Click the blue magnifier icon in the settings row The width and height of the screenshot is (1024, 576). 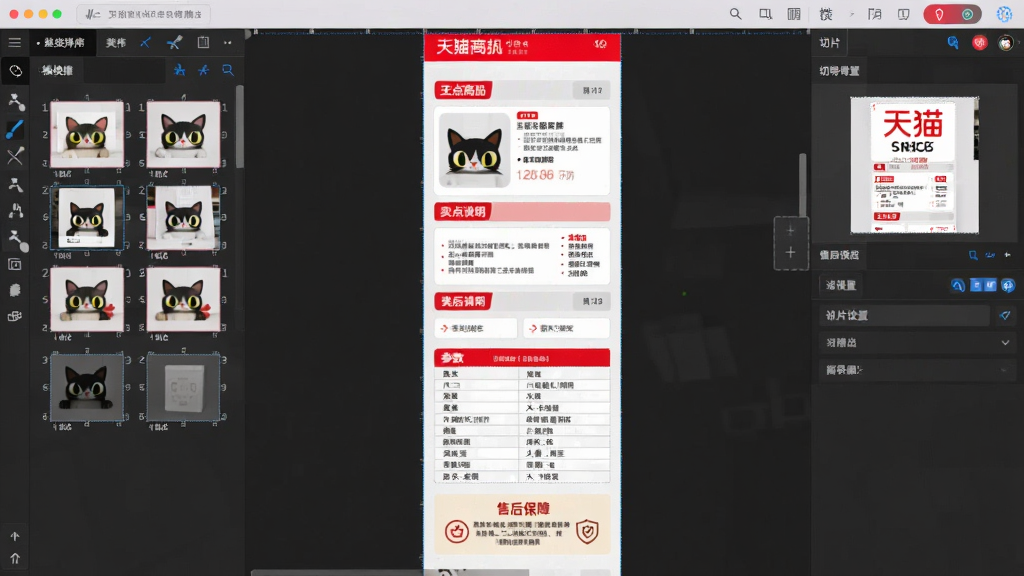coord(973,255)
